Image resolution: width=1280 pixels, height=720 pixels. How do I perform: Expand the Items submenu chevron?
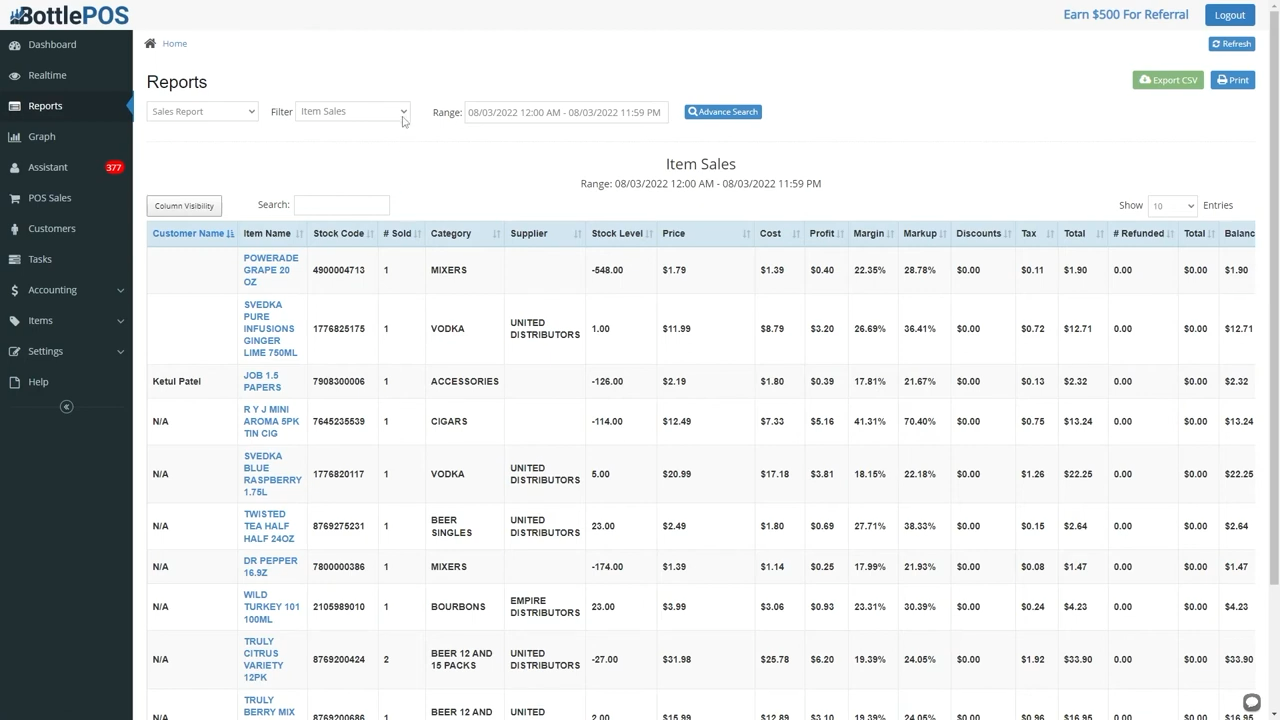[x=120, y=321]
